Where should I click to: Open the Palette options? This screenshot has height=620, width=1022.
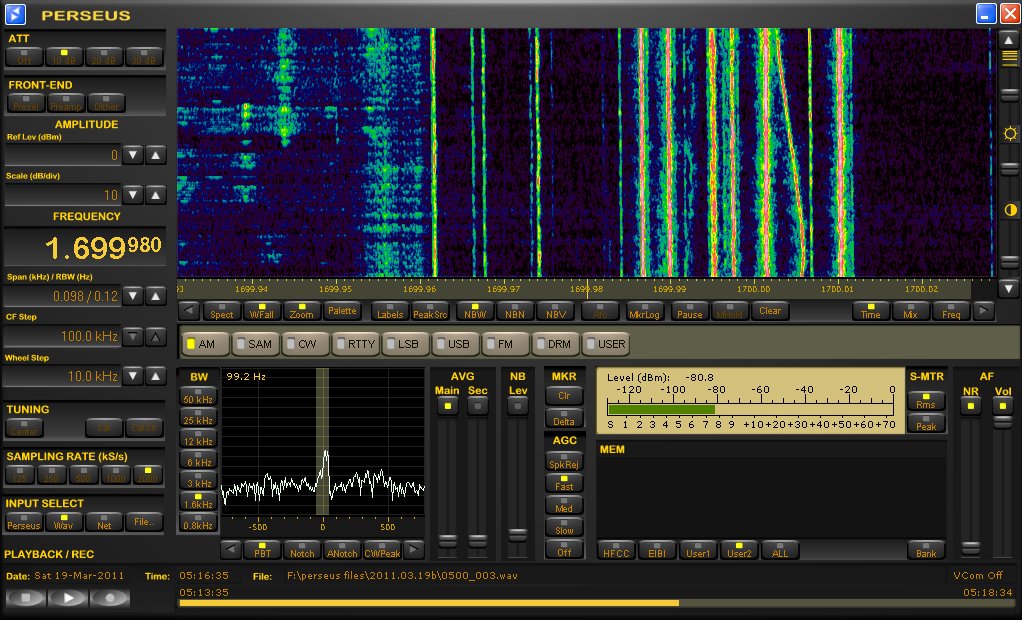point(342,311)
